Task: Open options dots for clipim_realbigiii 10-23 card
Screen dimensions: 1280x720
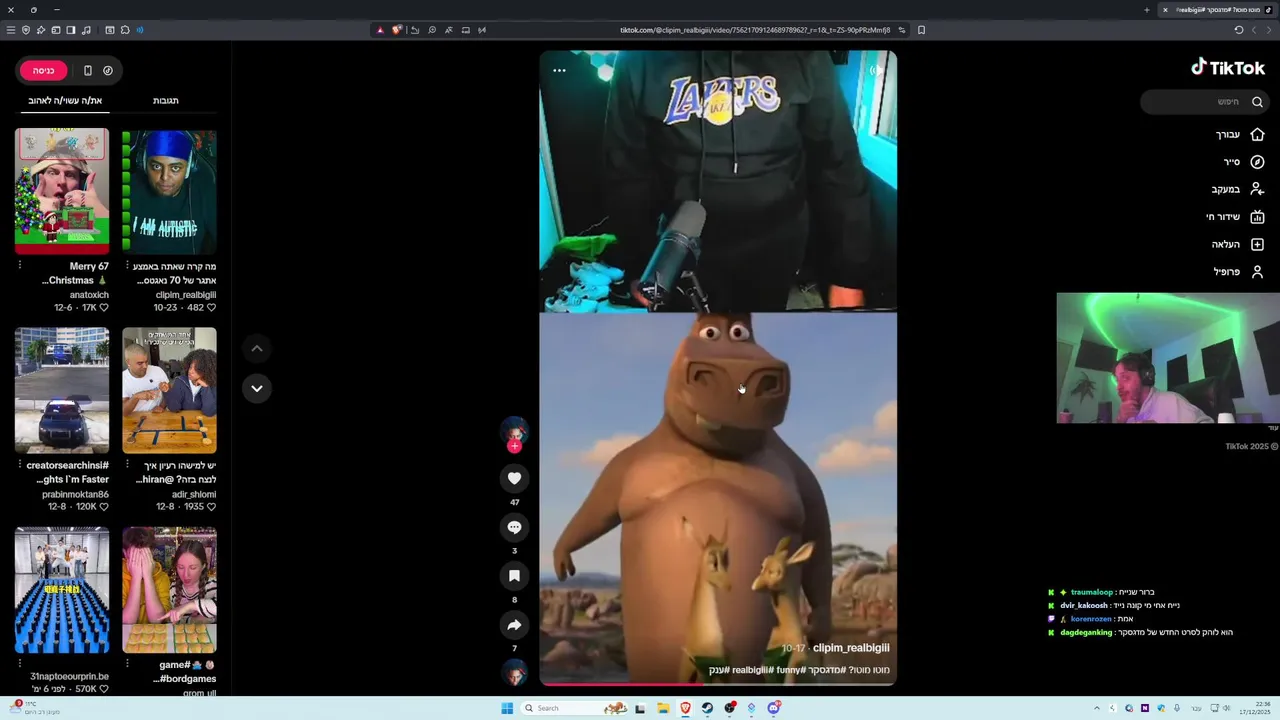Action: point(127,266)
